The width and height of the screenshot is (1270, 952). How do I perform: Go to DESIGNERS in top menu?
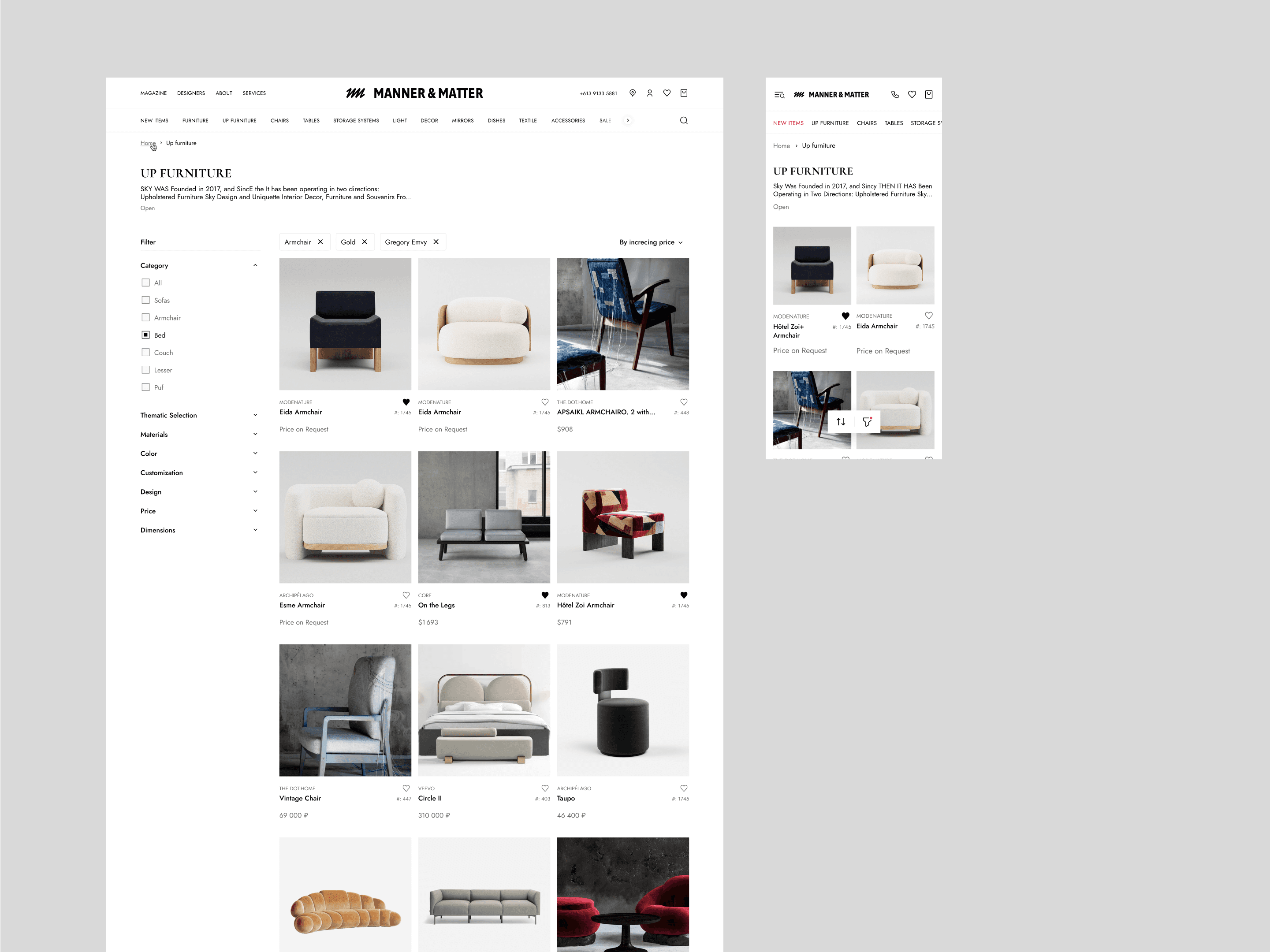point(190,93)
